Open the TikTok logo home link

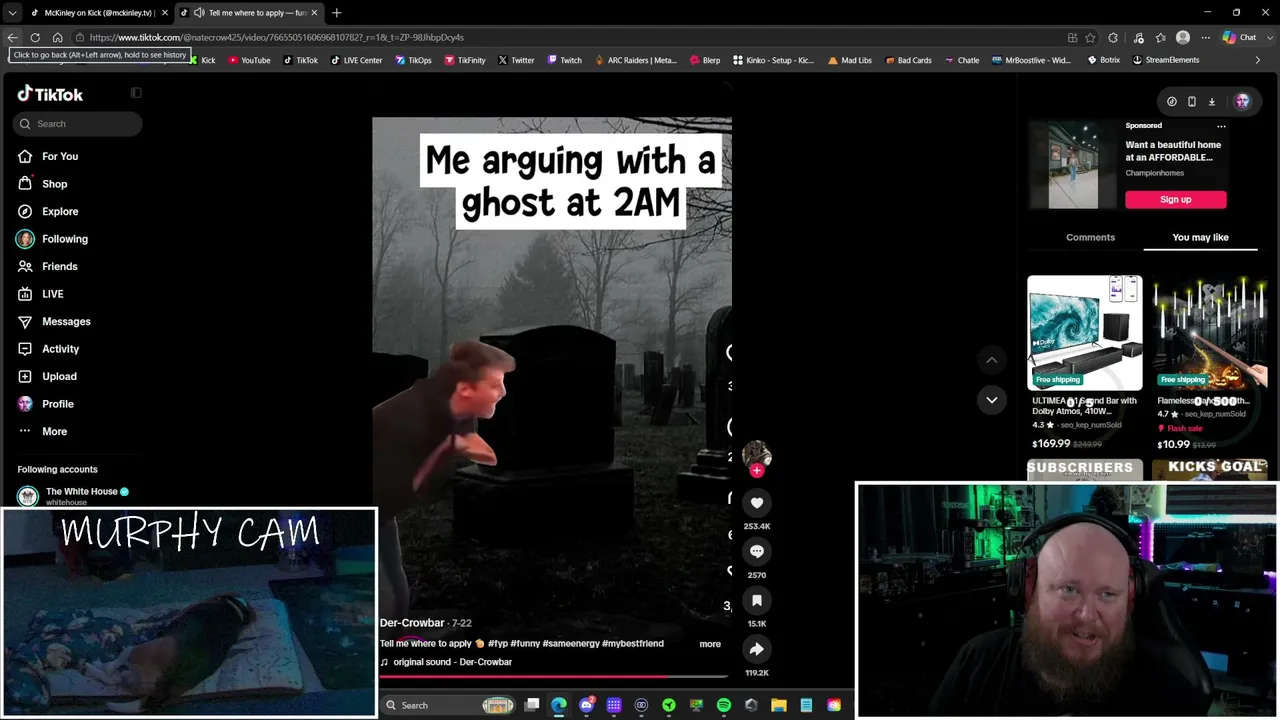(x=50, y=94)
